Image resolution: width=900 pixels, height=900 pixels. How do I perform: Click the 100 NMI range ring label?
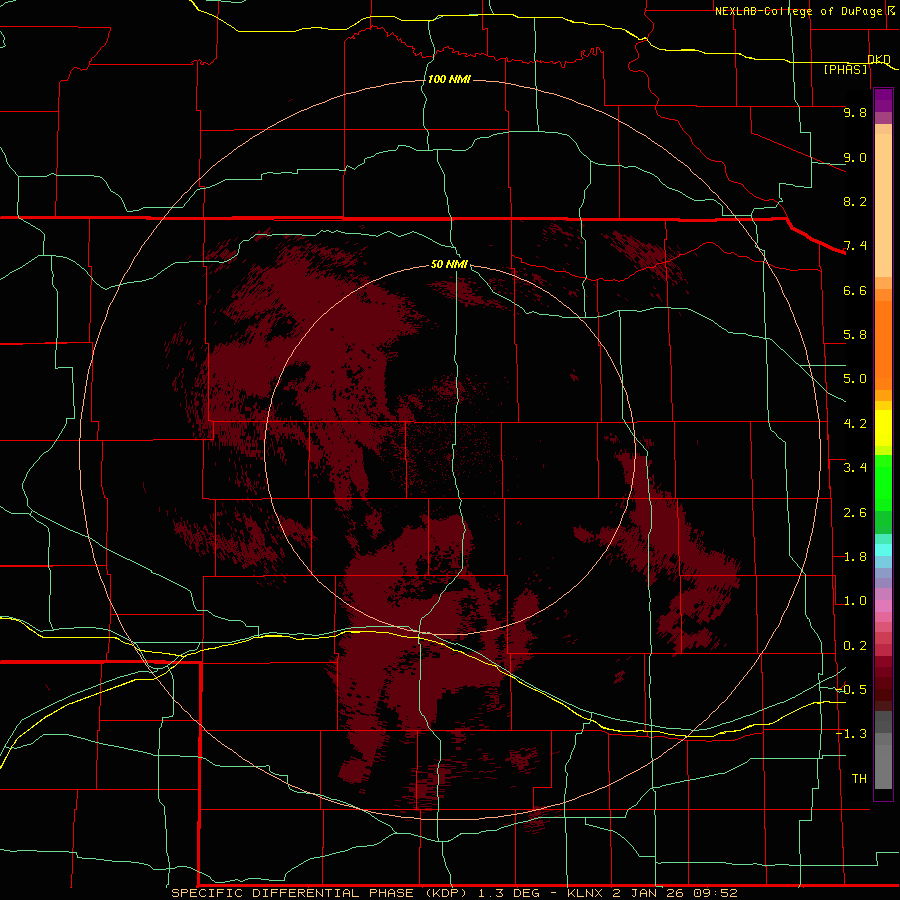[x=449, y=79]
